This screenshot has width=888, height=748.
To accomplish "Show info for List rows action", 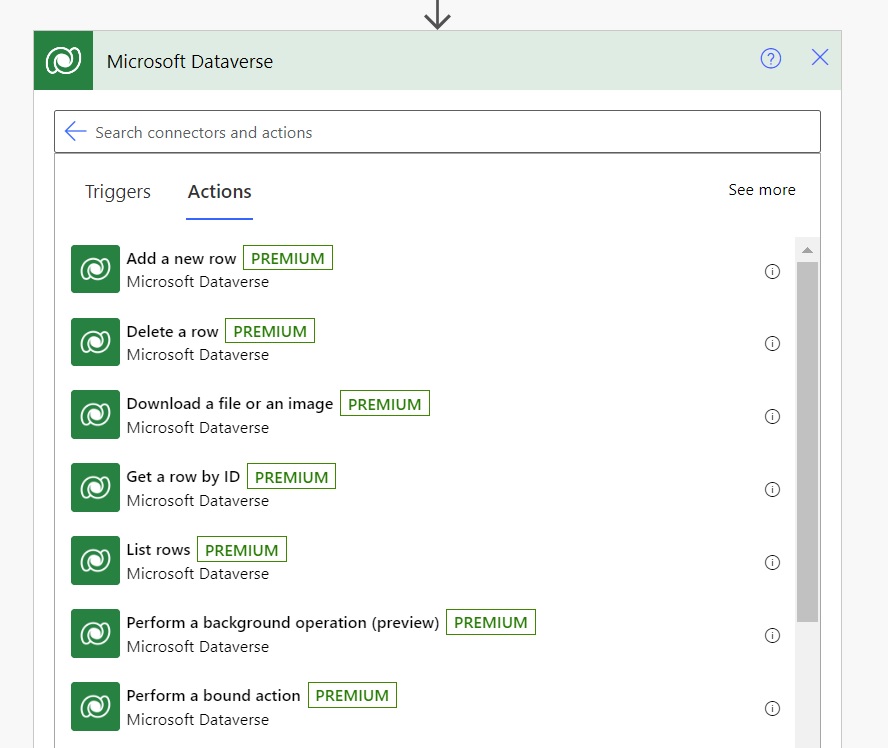I will (x=772, y=562).
